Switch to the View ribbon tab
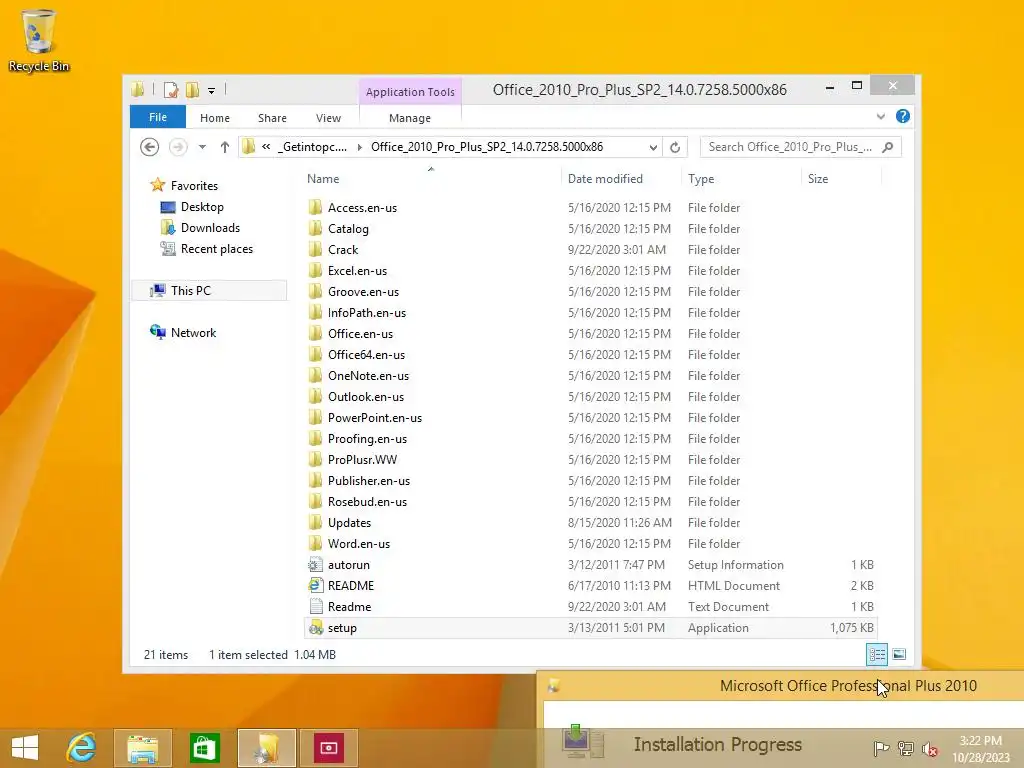 point(328,118)
